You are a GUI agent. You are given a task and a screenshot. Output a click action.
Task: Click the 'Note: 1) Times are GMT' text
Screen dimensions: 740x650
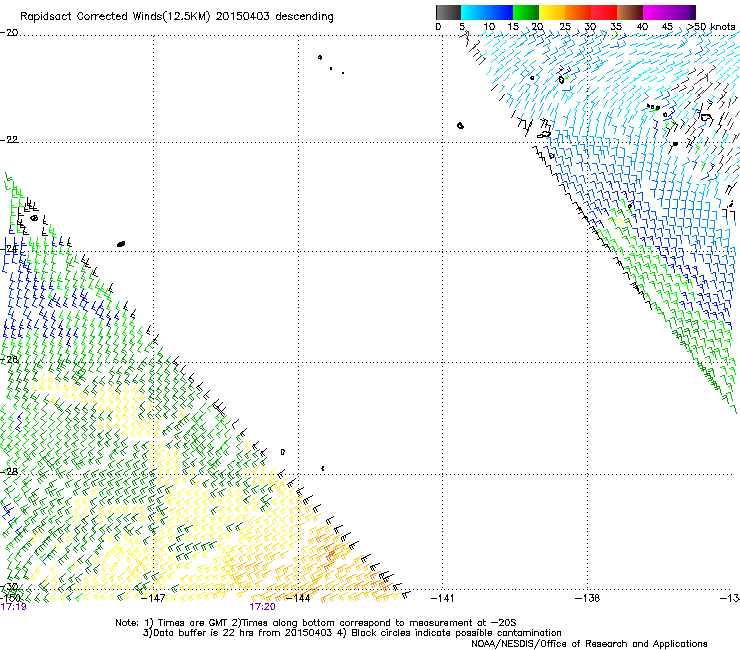click(171, 623)
